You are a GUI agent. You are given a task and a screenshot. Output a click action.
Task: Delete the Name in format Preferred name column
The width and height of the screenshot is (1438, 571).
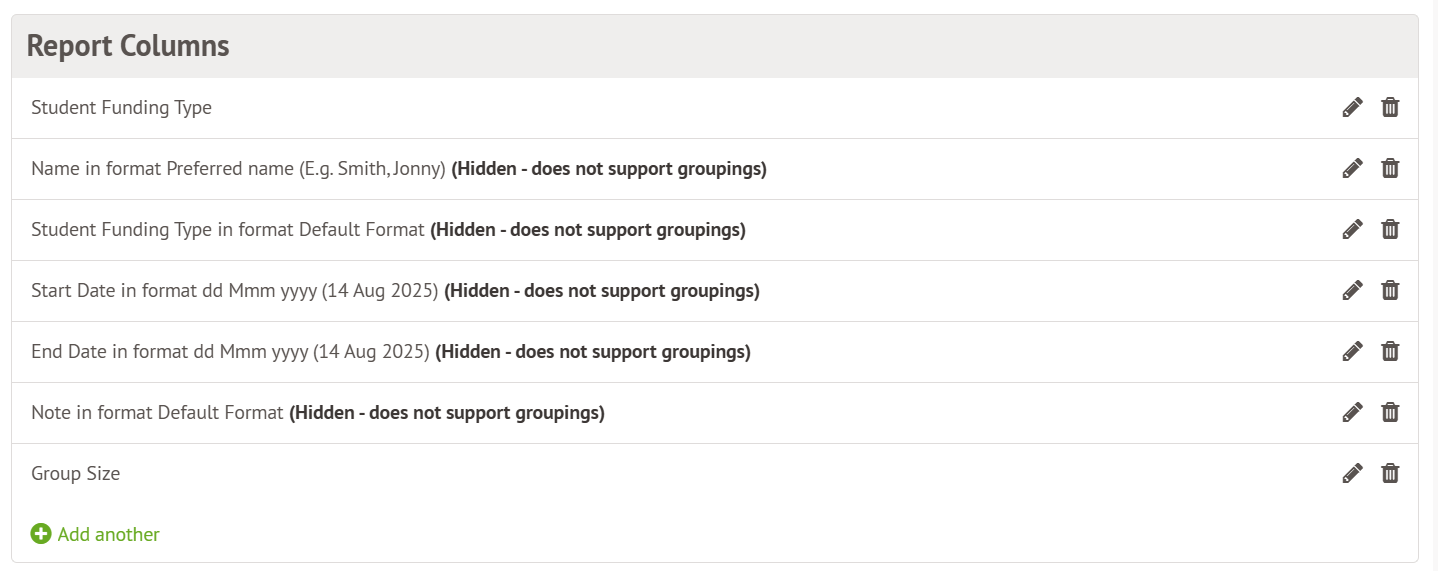point(1390,169)
